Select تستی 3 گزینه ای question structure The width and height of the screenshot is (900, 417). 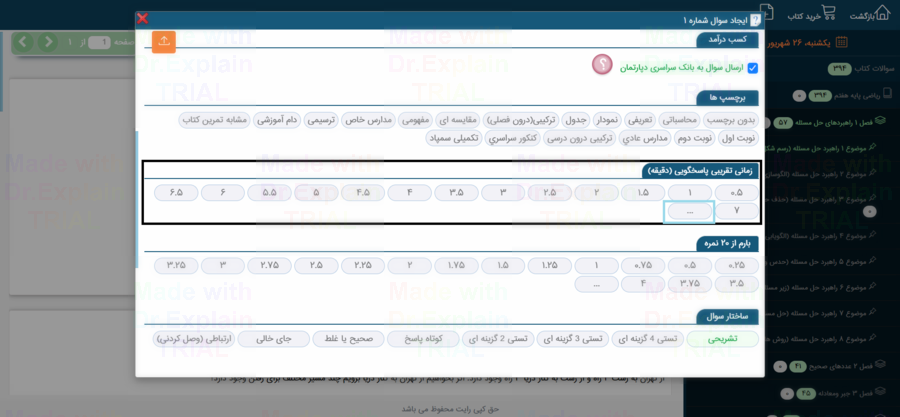pos(573,339)
